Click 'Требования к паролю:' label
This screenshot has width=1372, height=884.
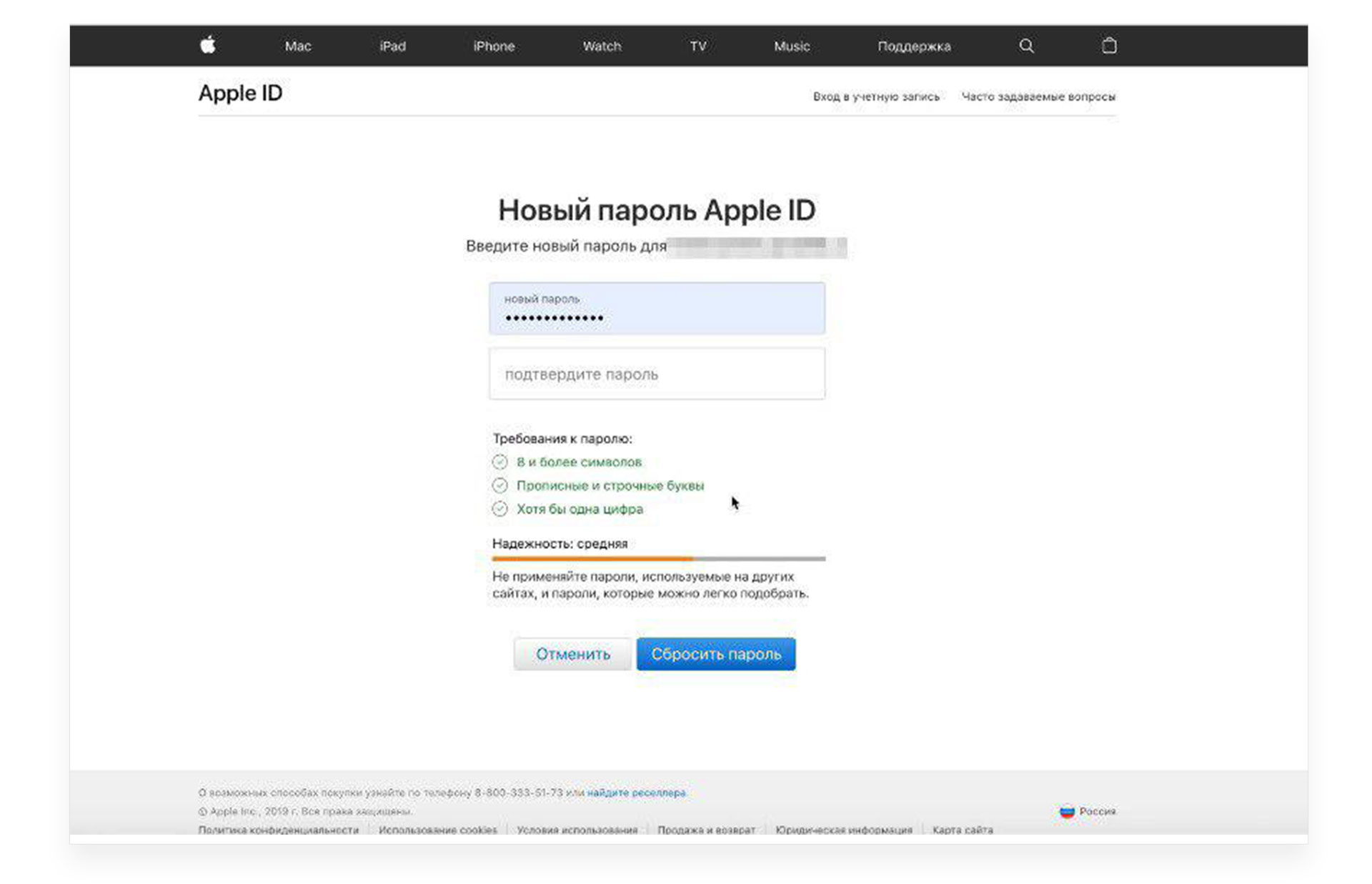point(562,439)
